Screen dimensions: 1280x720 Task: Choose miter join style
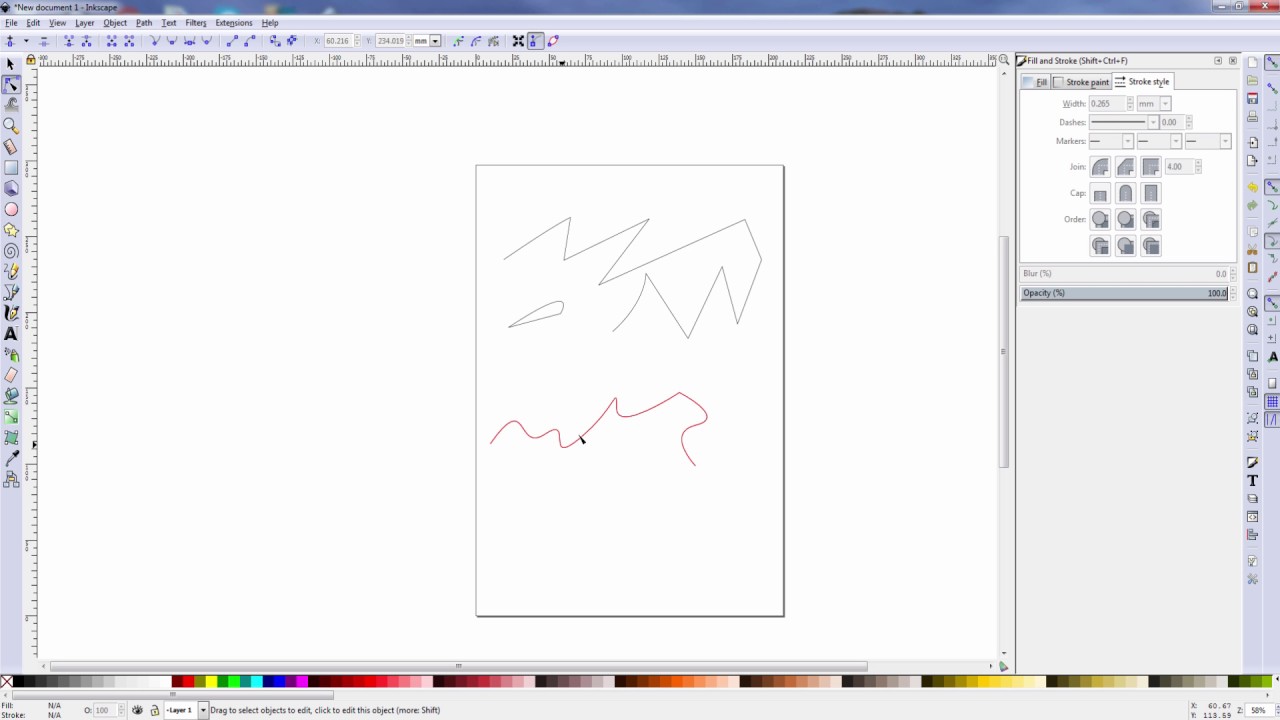(1150, 167)
